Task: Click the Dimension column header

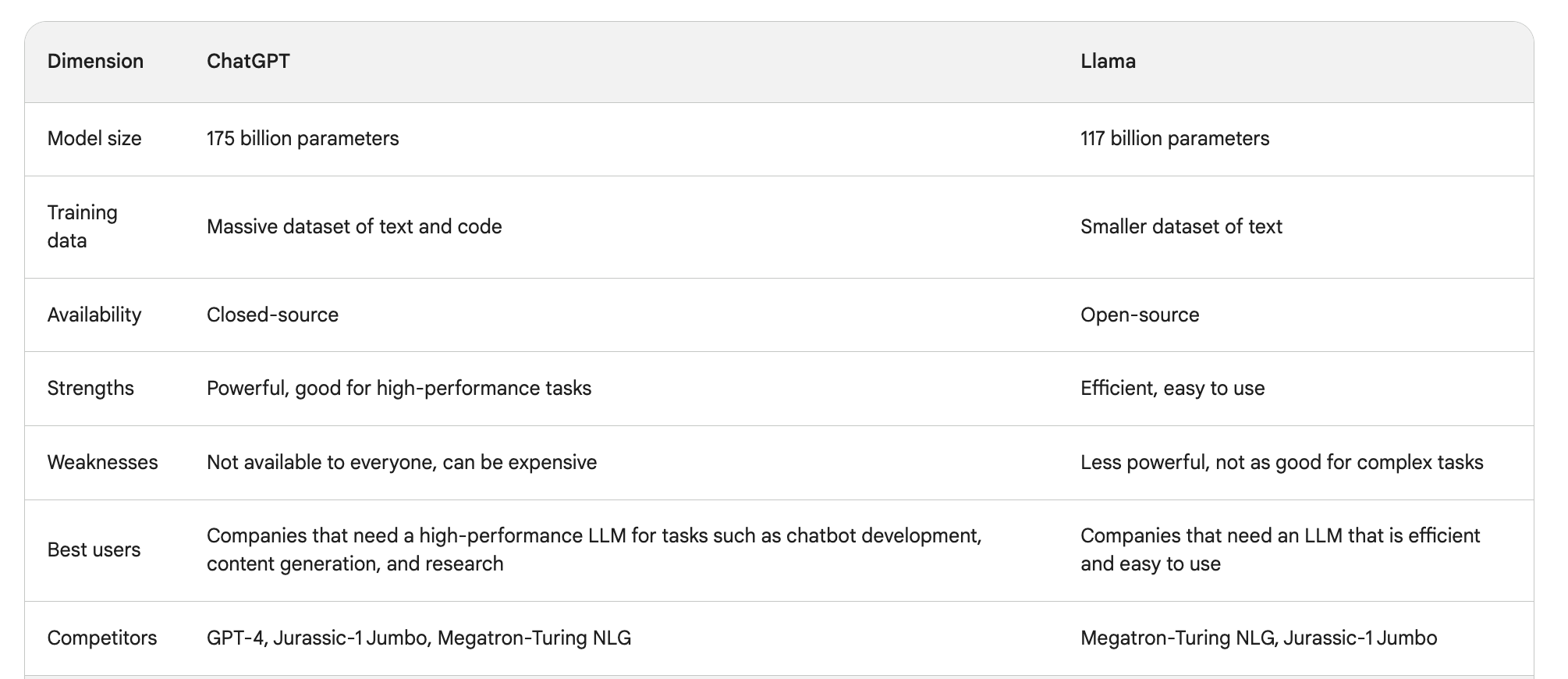Action: tap(95, 61)
